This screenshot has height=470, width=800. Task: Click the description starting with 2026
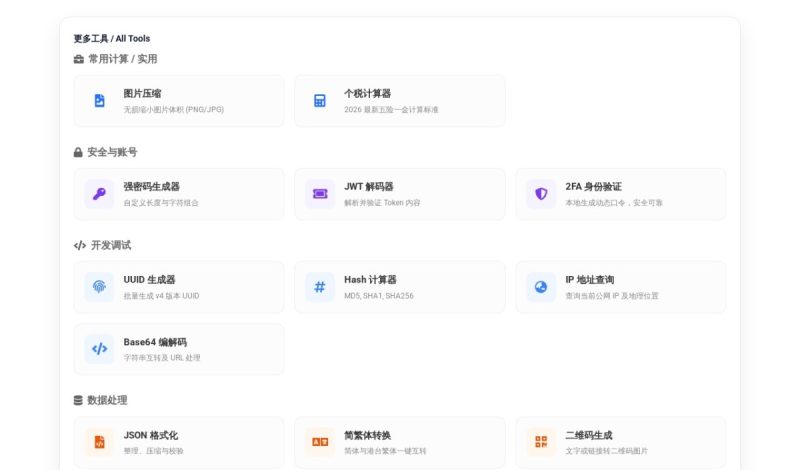391,109
